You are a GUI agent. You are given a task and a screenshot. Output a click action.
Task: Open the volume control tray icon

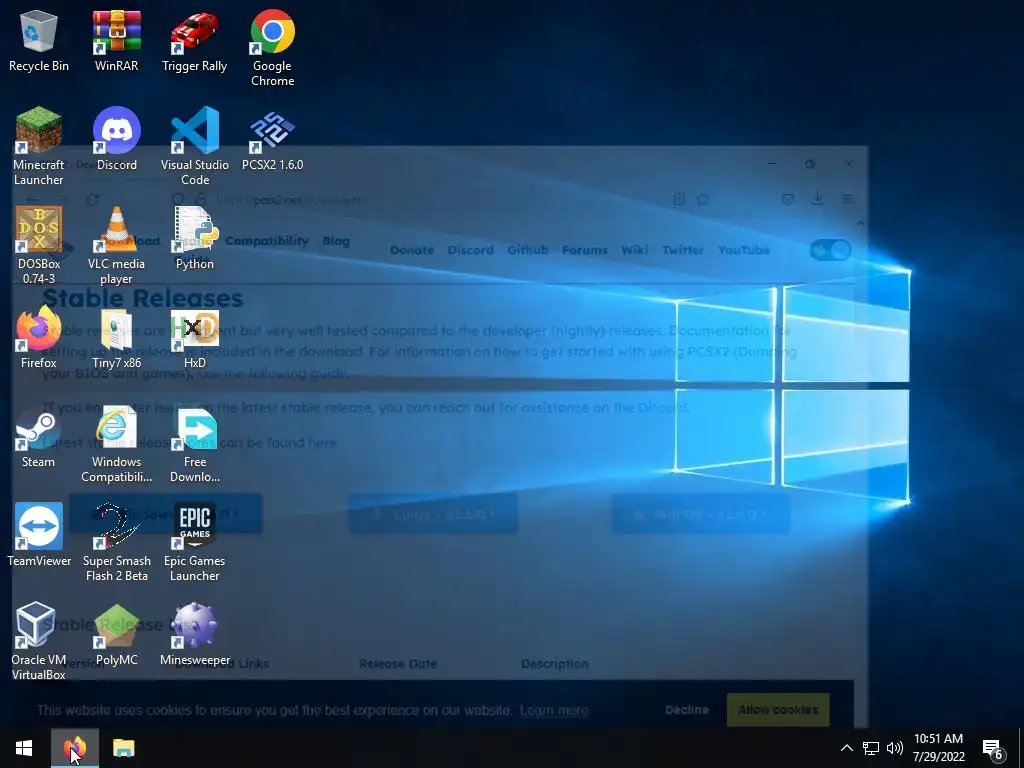895,748
